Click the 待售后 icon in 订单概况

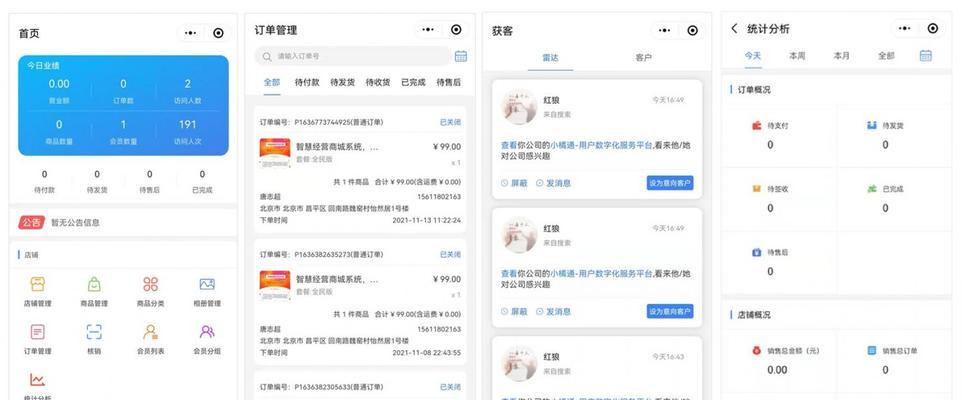pyautogui.click(x=756, y=252)
